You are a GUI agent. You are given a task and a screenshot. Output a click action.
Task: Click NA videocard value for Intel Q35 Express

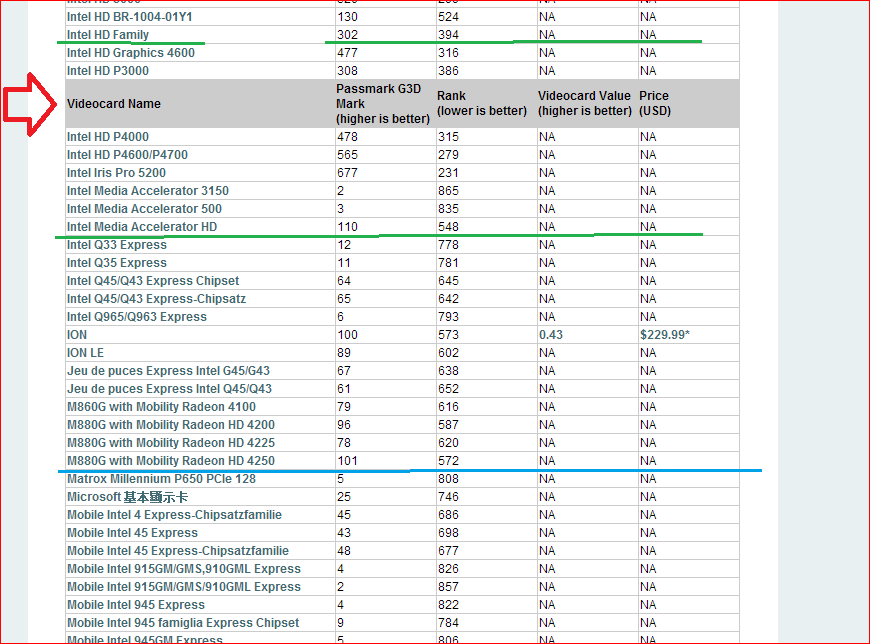pyautogui.click(x=547, y=262)
